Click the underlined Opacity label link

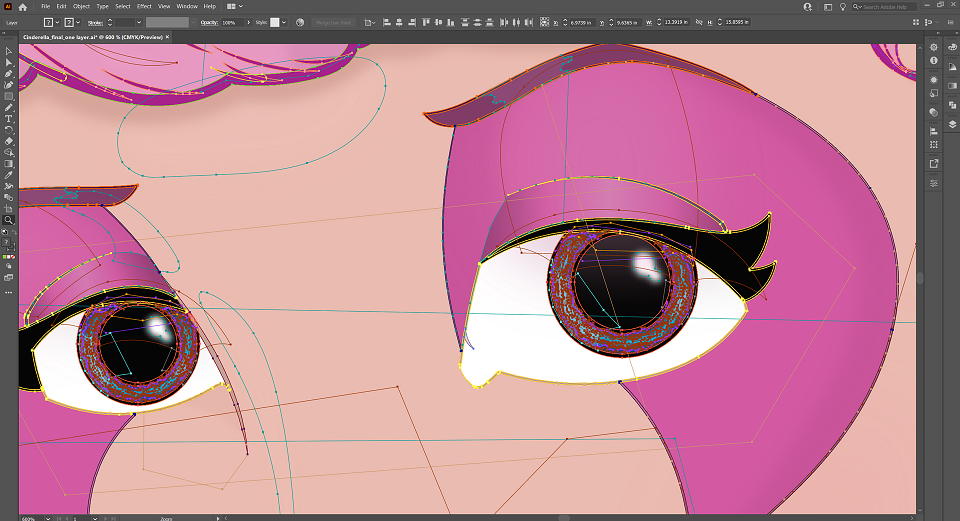(209, 23)
